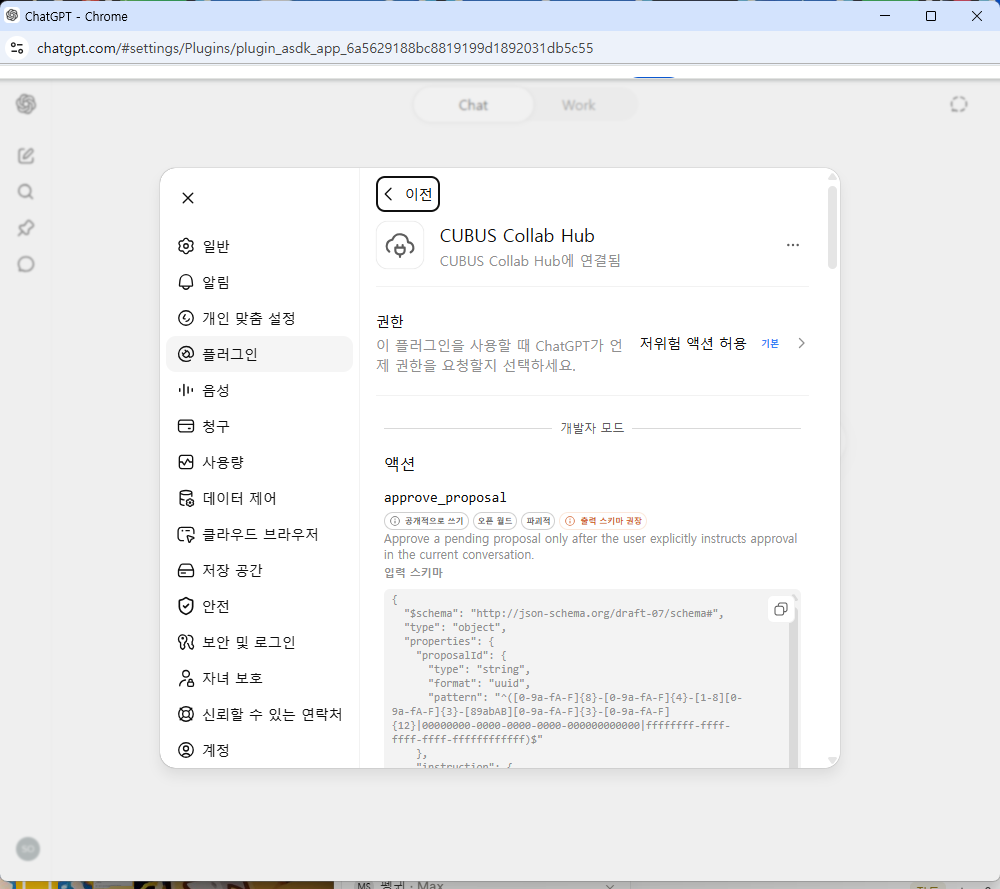This screenshot has height=889, width=1000.
Task: Click the 공개적으로 쓰기 tag
Action: (x=427, y=521)
